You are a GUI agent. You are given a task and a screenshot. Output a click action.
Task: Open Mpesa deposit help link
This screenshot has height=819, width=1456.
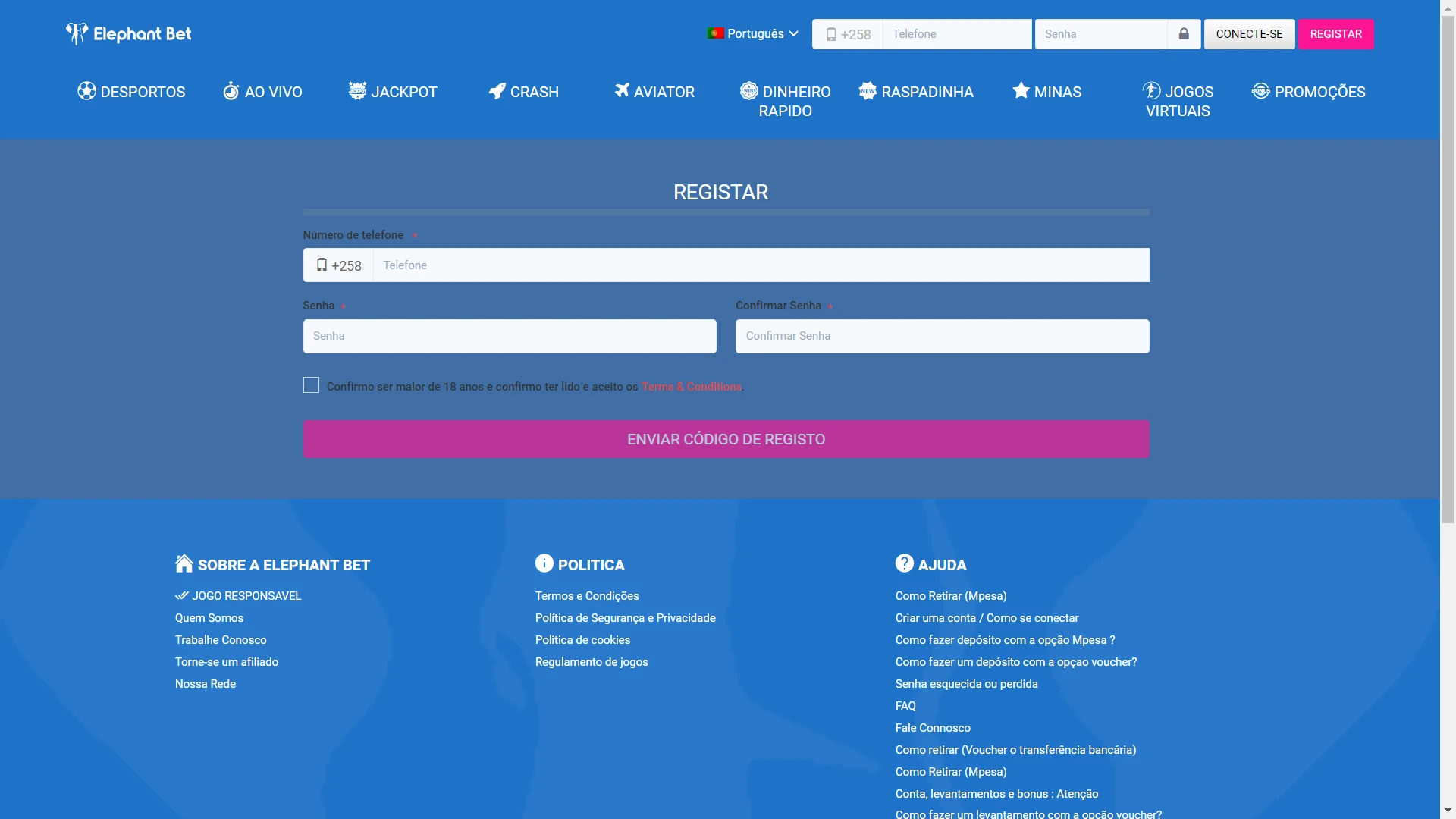pos(1006,640)
